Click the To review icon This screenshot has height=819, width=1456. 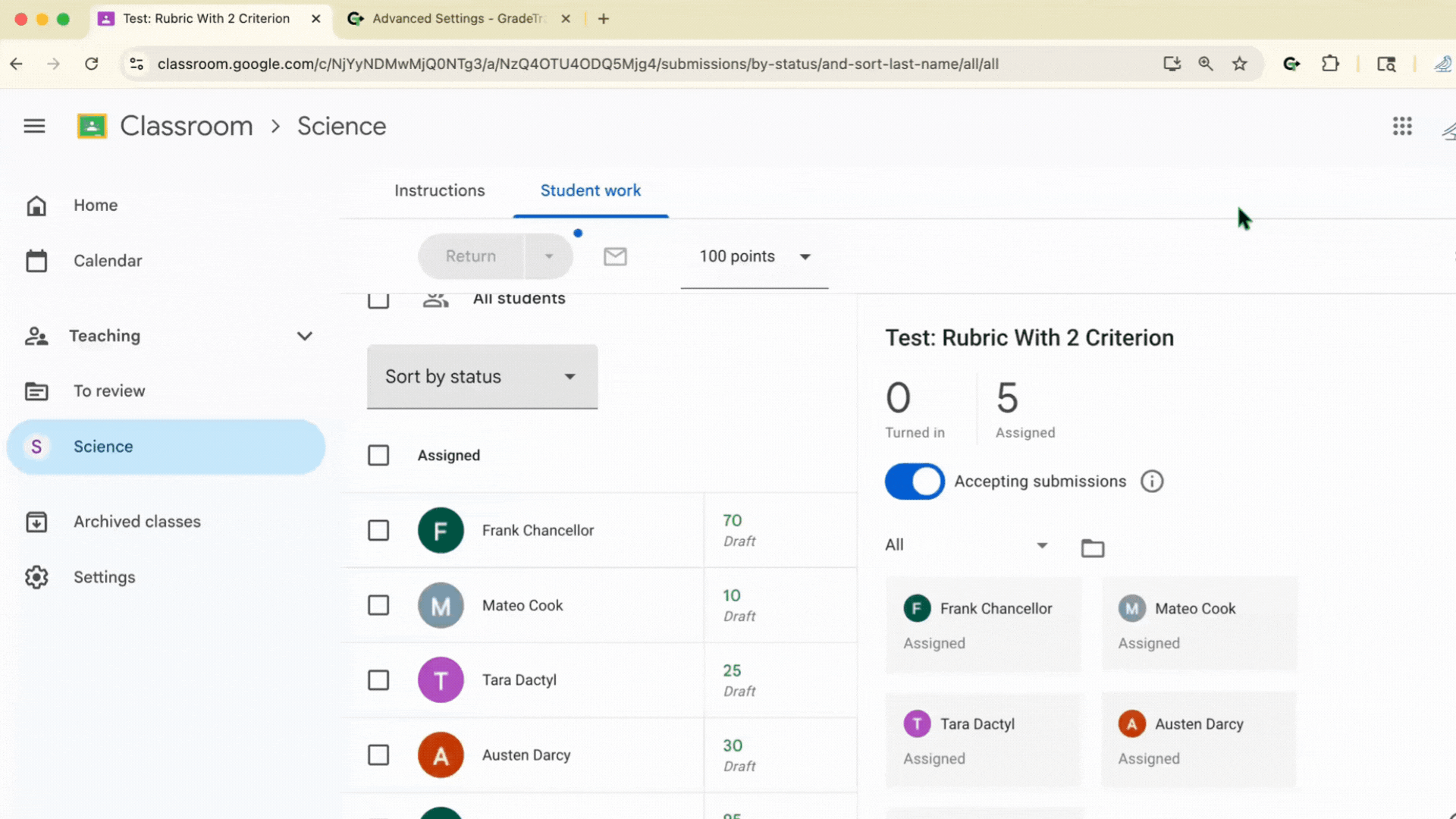(36, 391)
